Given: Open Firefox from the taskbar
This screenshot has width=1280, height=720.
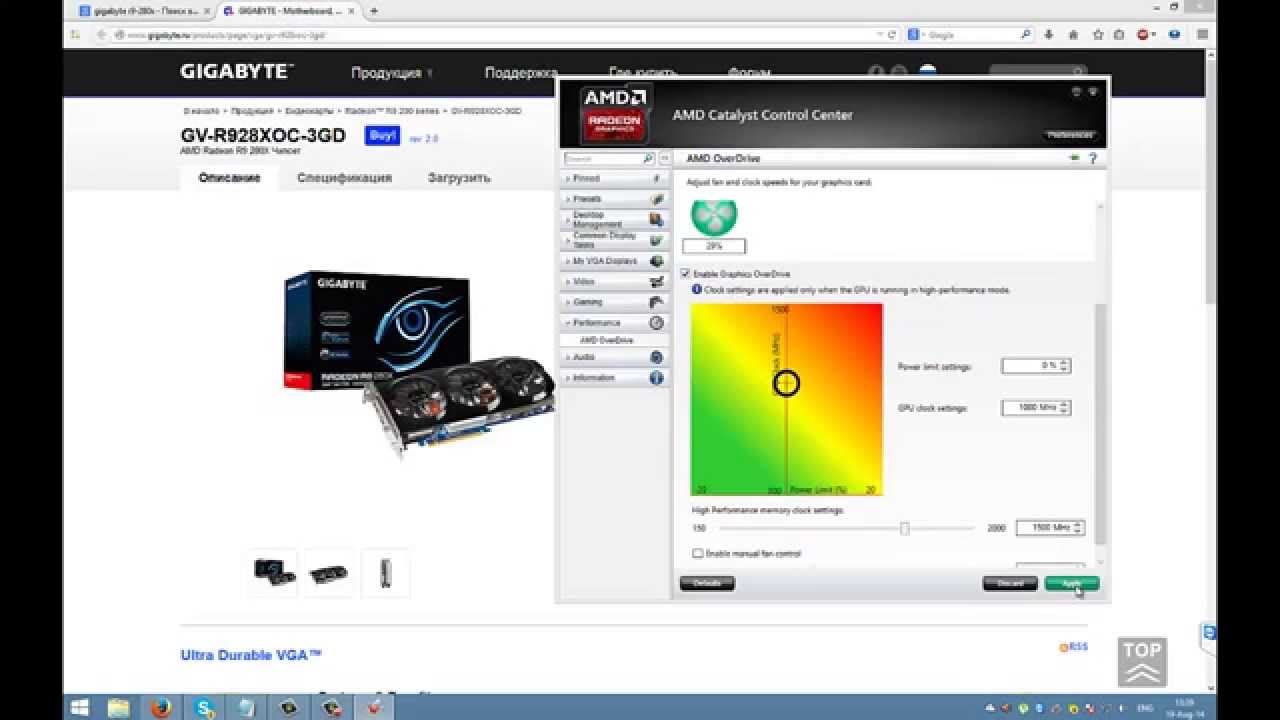Looking at the screenshot, I should 161,707.
